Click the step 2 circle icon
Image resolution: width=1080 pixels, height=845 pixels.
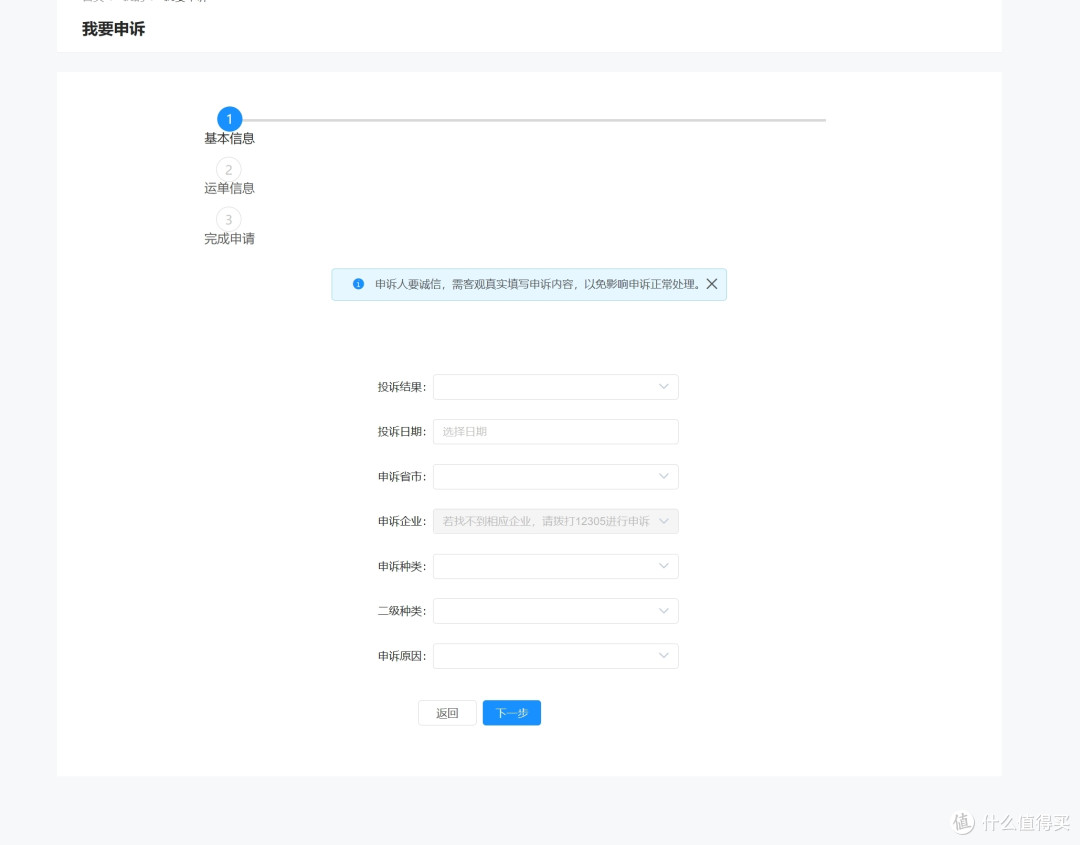click(229, 170)
